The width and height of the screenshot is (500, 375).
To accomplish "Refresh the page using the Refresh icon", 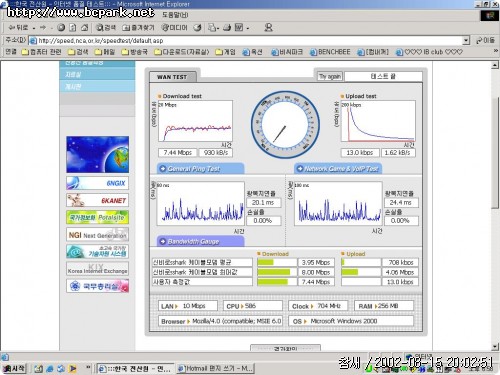I will pos(73,28).
